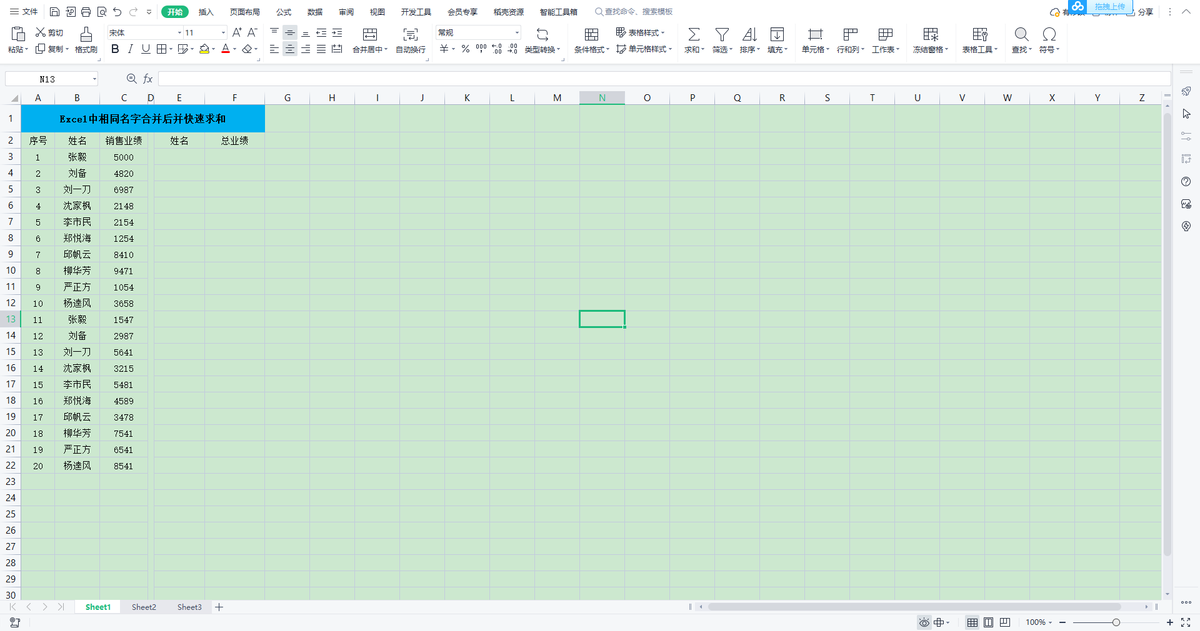This screenshot has height=631, width=1200.
Task: Click the Insert Function fx icon
Action: click(x=148, y=78)
